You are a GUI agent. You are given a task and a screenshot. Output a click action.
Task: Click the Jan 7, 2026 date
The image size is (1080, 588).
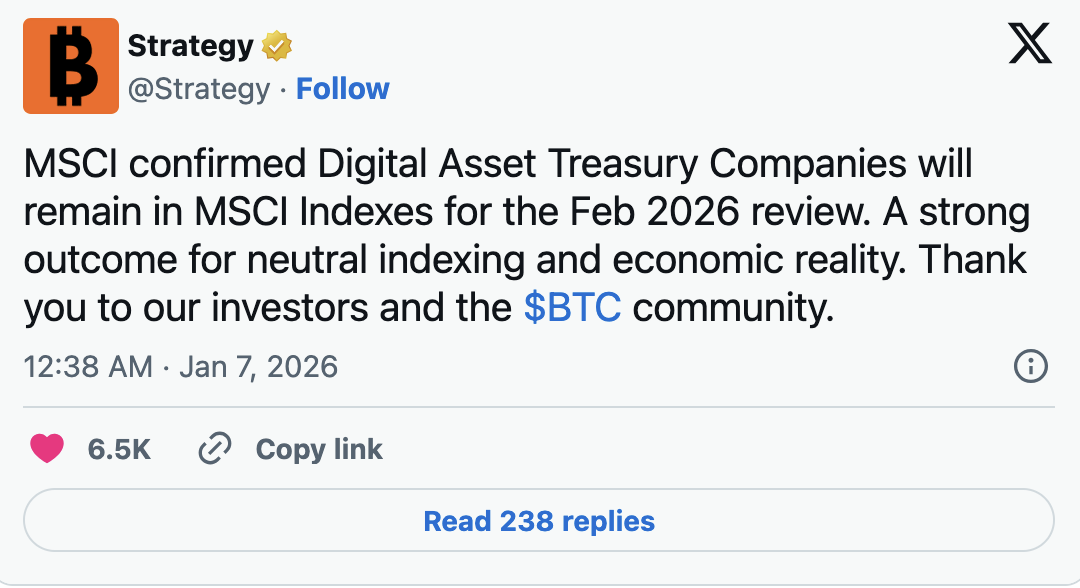tap(259, 367)
